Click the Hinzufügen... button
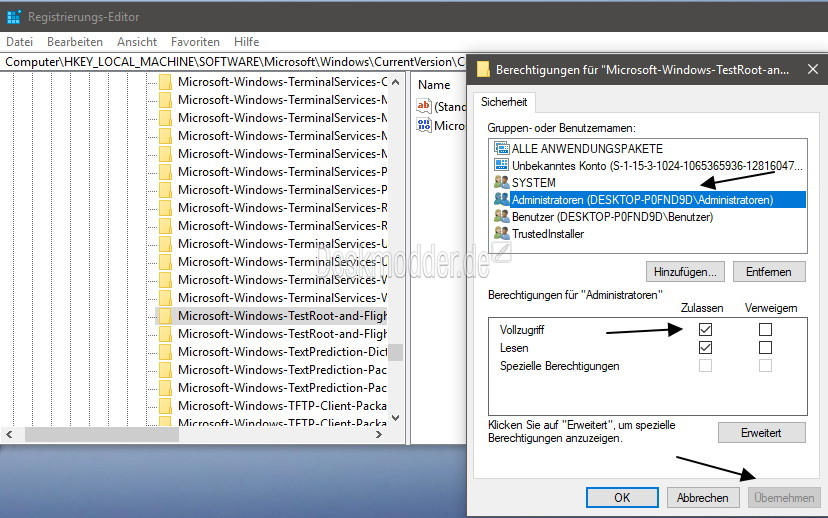The image size is (828, 518). pos(685,272)
